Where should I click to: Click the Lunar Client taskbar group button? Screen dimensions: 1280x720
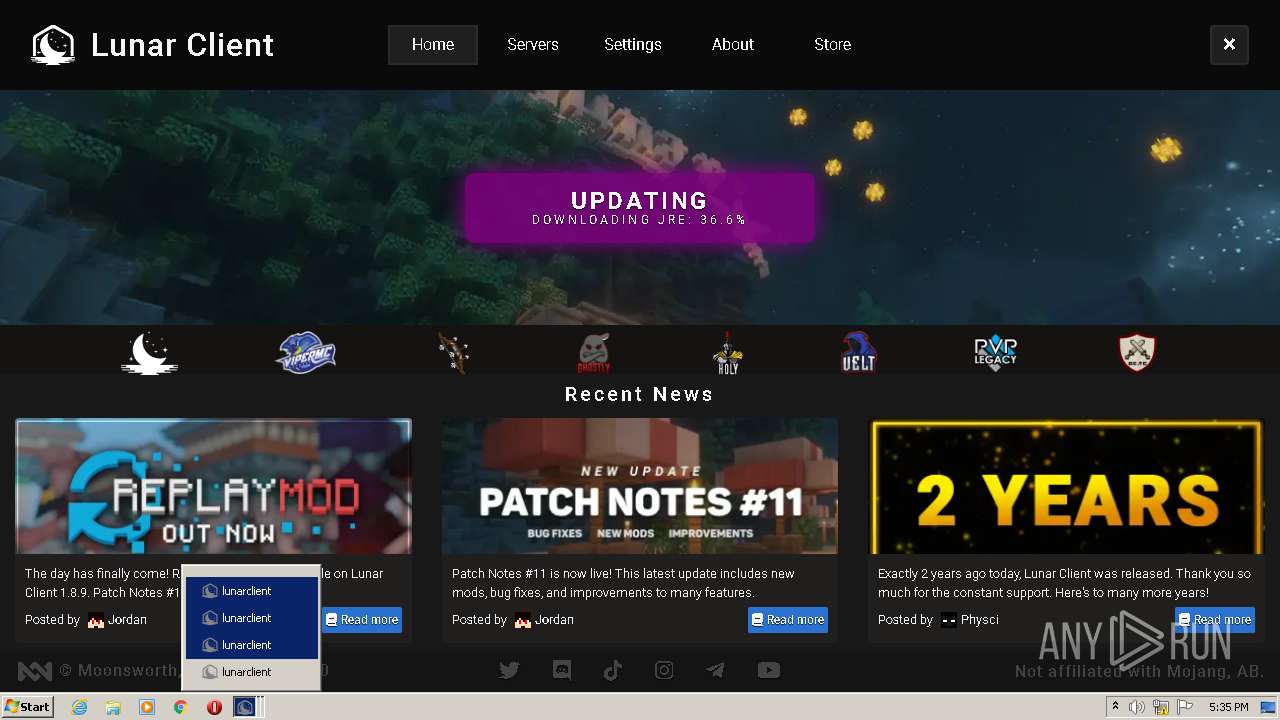(247, 707)
